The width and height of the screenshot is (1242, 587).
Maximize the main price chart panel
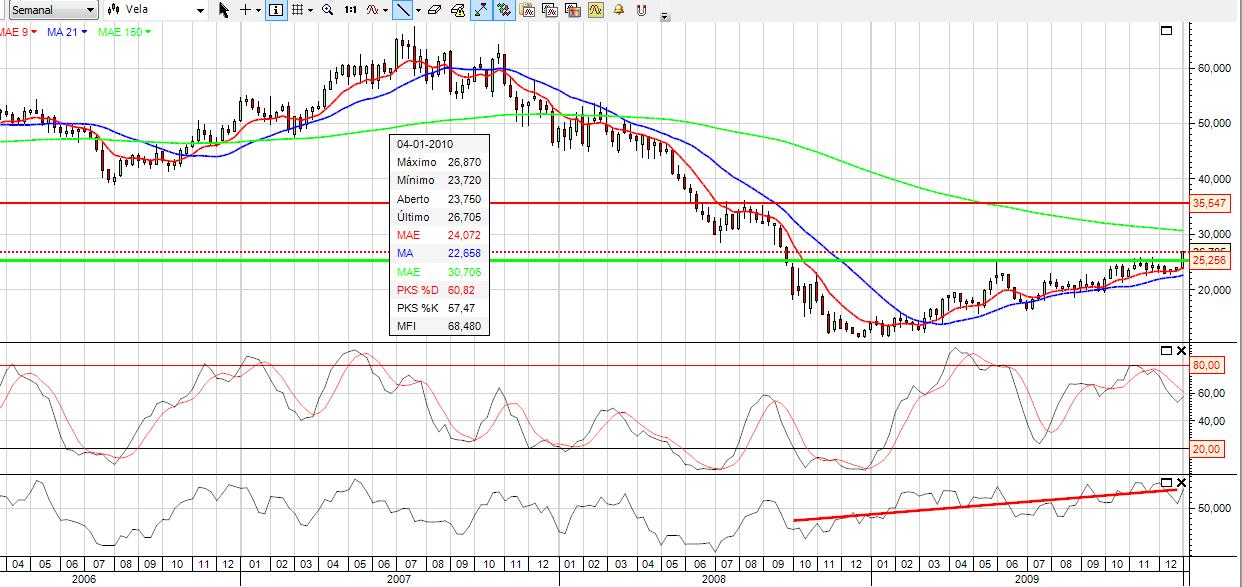coord(1165,31)
